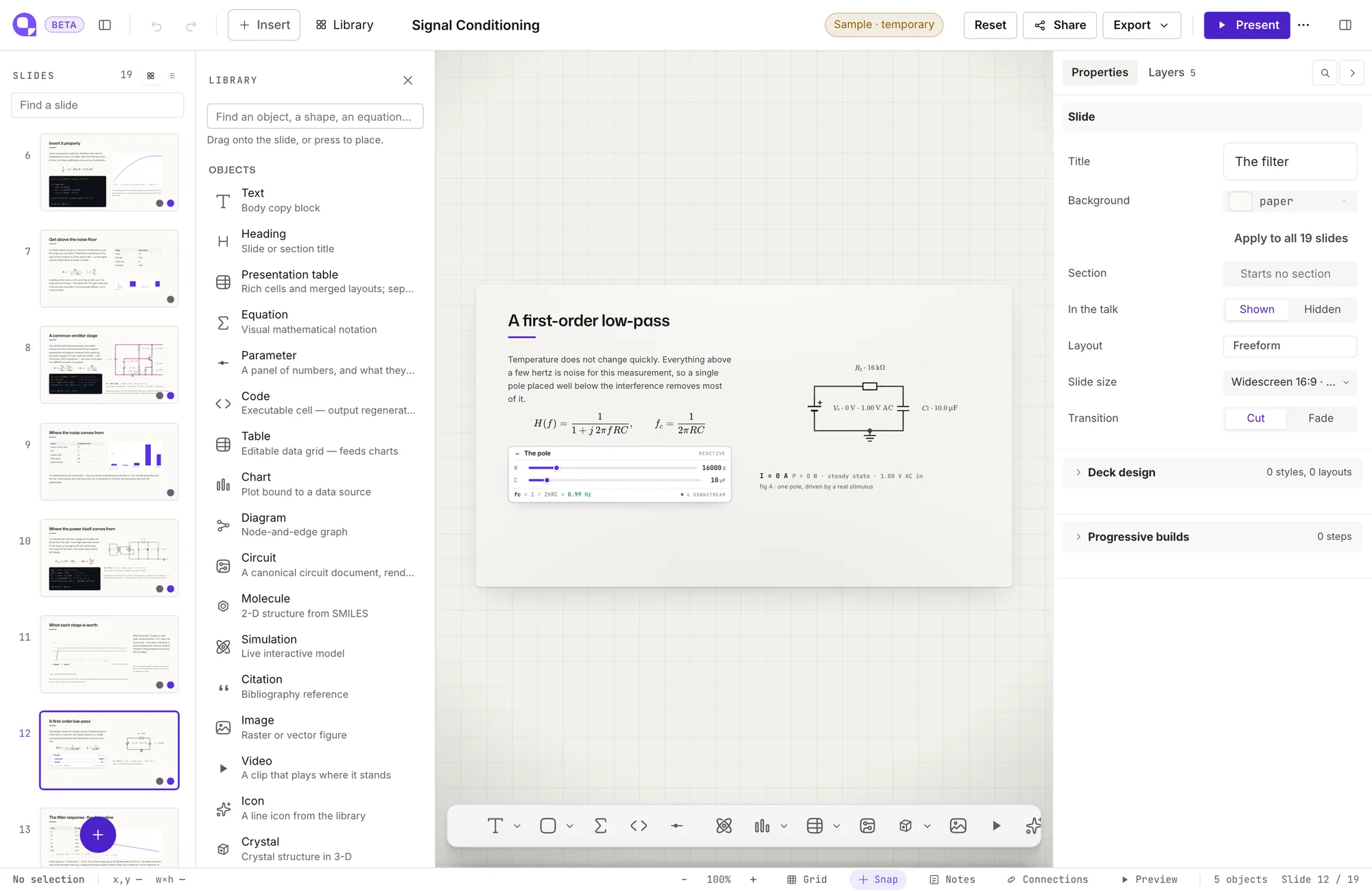
Task: Click the purple add slide plus button
Action: coord(98,835)
